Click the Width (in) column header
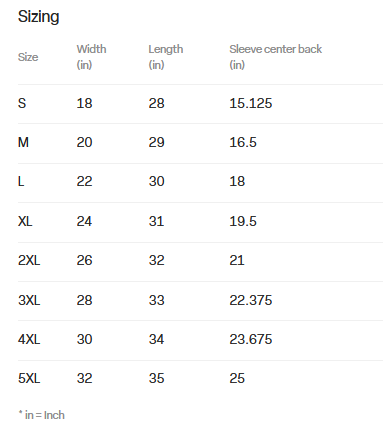This screenshot has height=422, width=383. 91,57
